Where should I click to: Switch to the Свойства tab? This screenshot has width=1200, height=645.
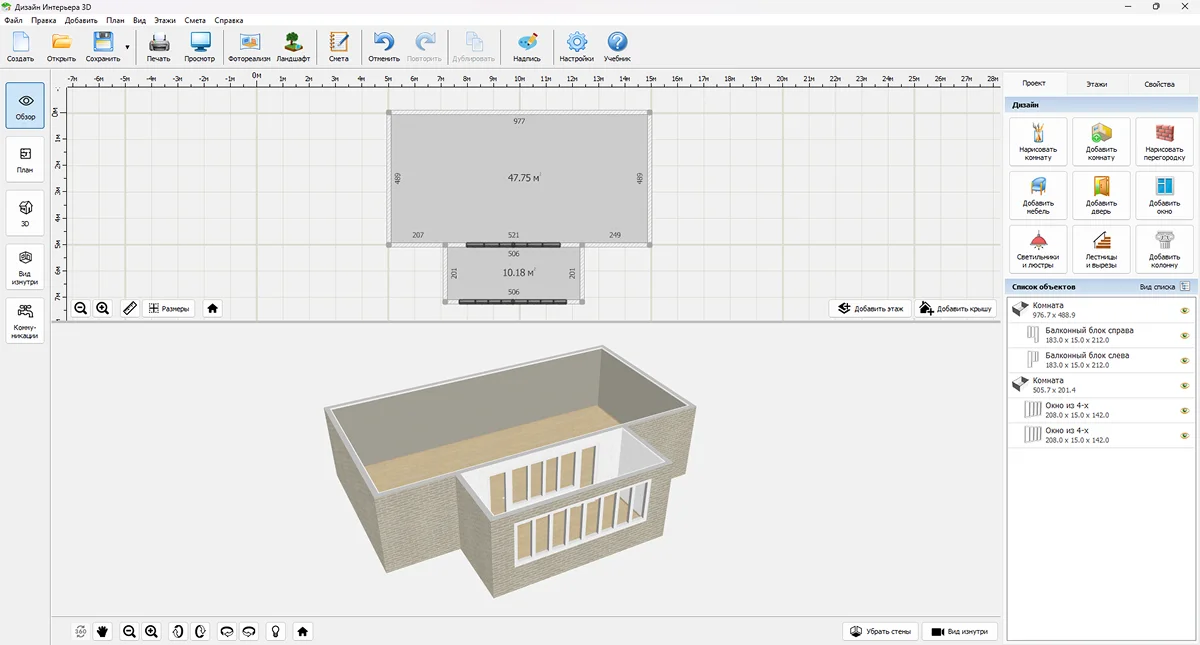tap(1159, 84)
